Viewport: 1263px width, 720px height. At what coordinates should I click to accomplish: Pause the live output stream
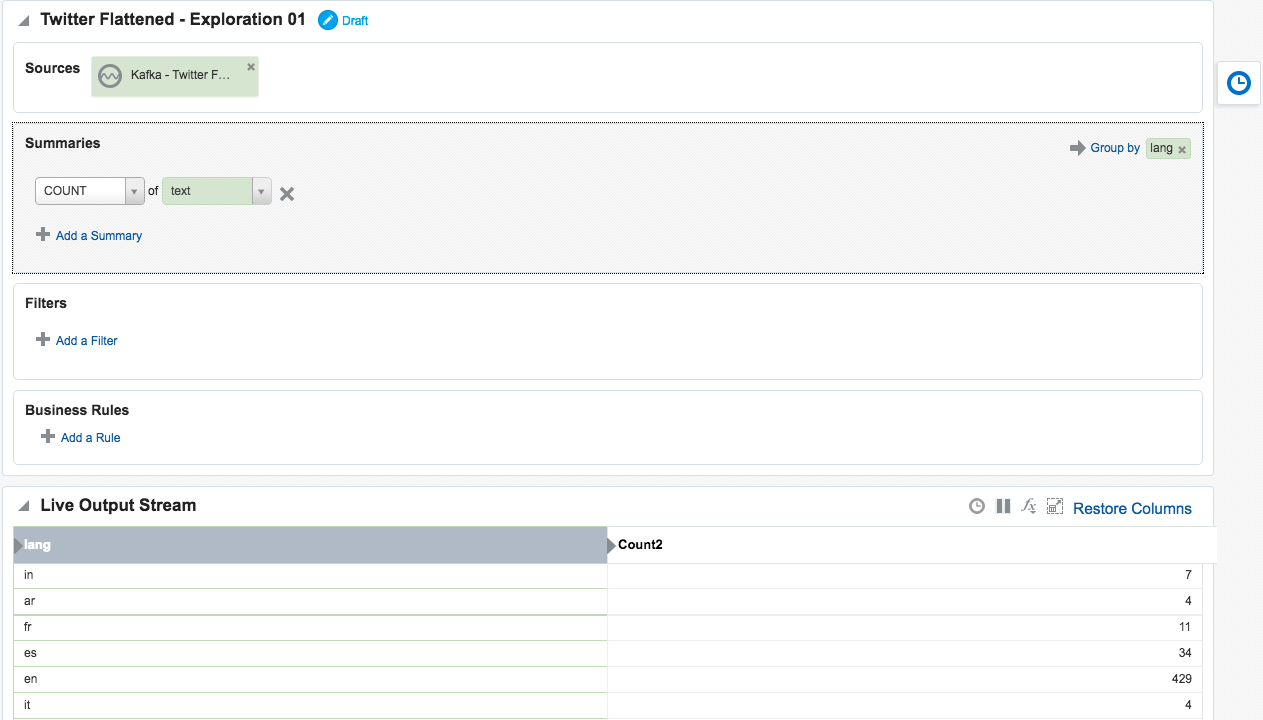click(x=1003, y=507)
